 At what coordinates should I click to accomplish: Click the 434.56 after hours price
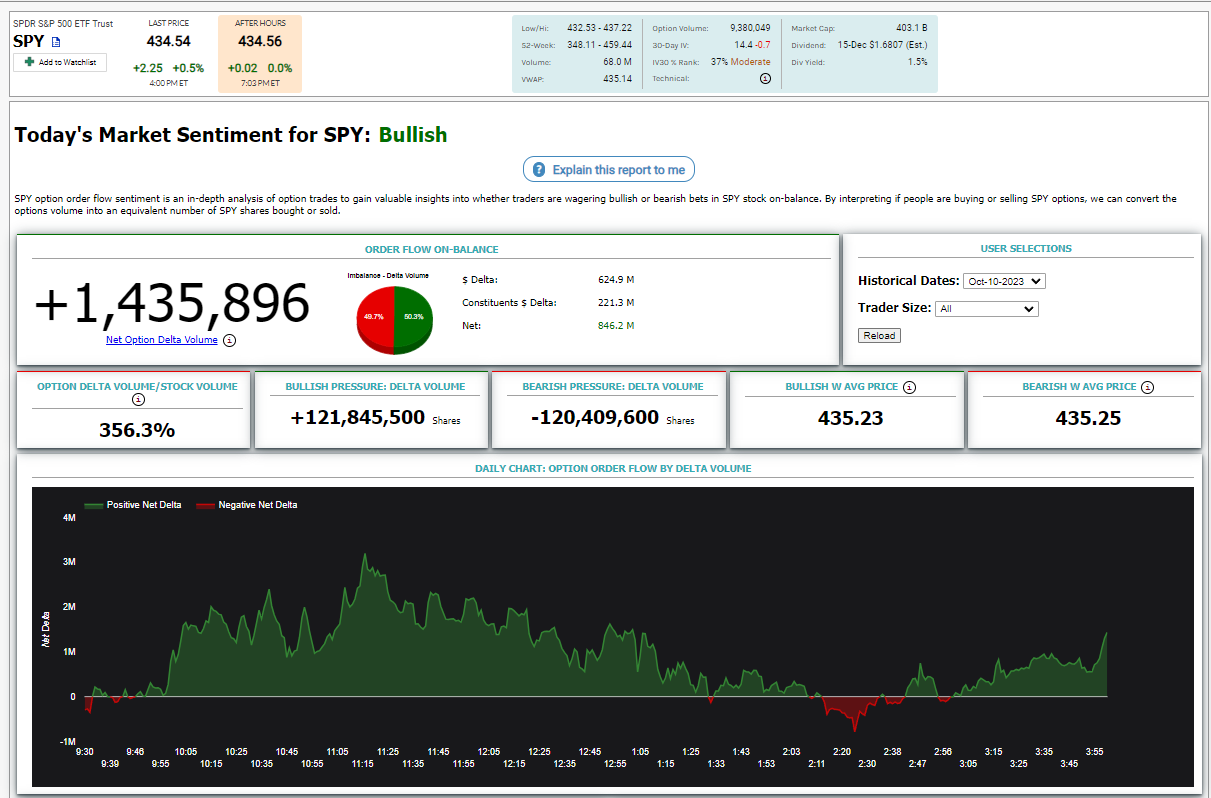(x=260, y=41)
